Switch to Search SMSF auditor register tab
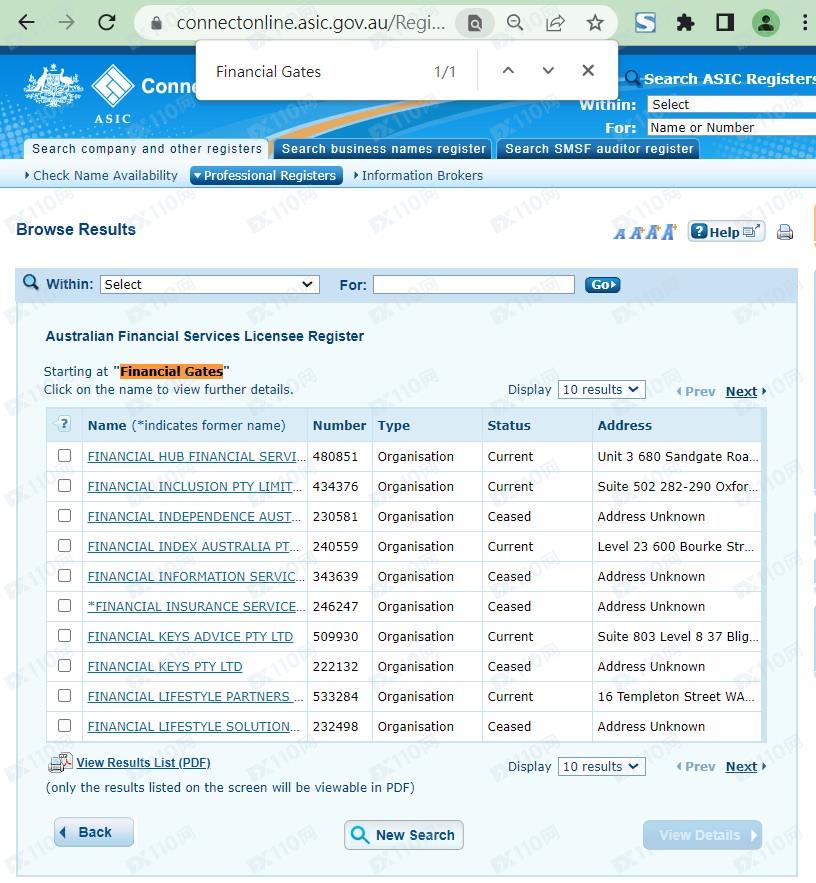Image resolution: width=816 pixels, height=883 pixels. (x=599, y=149)
